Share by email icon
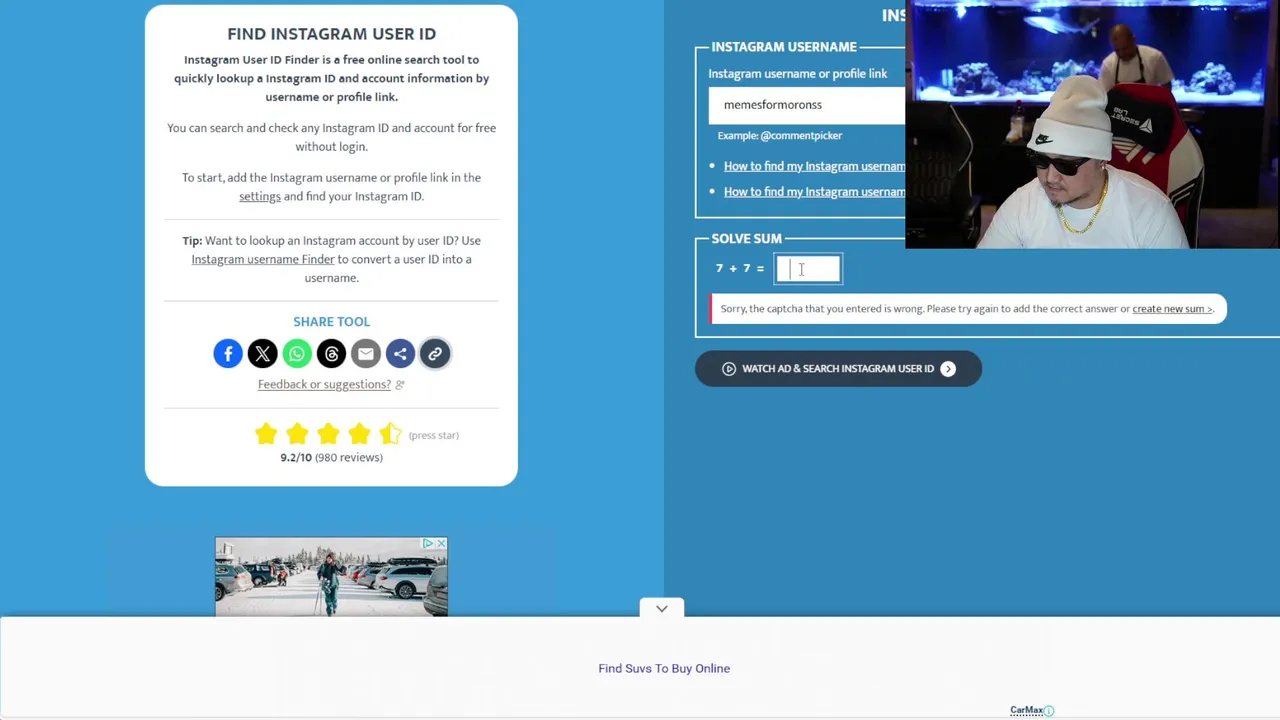This screenshot has height=720, width=1280. pyautogui.click(x=366, y=354)
